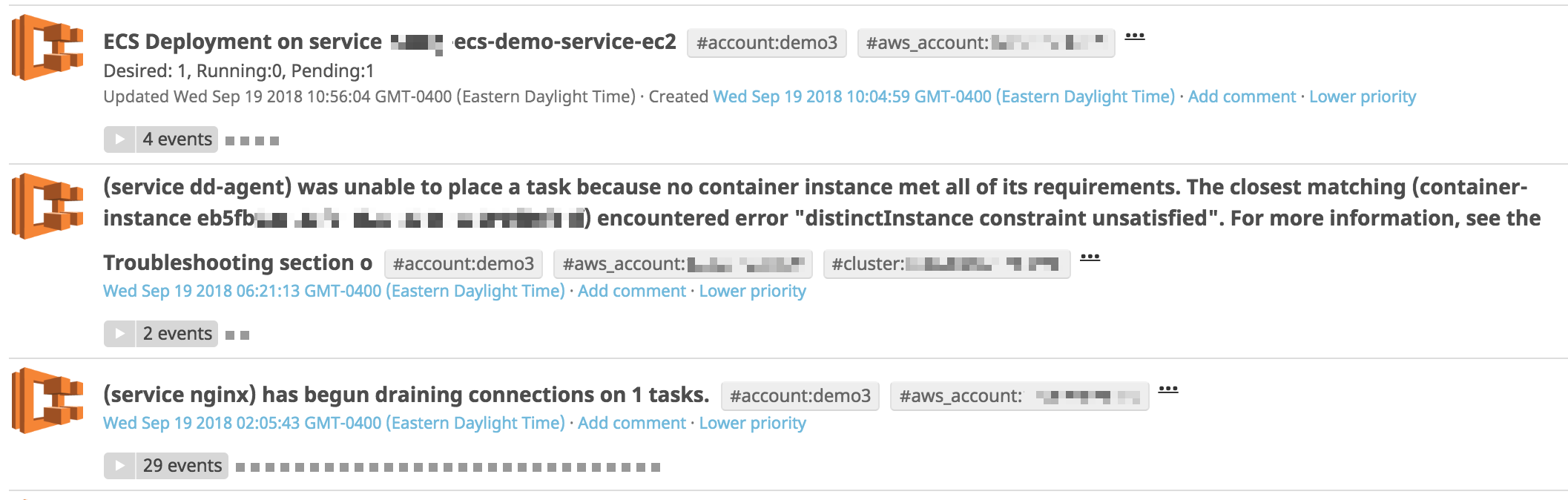Open the ellipsis menu on nginx event

point(1168,389)
